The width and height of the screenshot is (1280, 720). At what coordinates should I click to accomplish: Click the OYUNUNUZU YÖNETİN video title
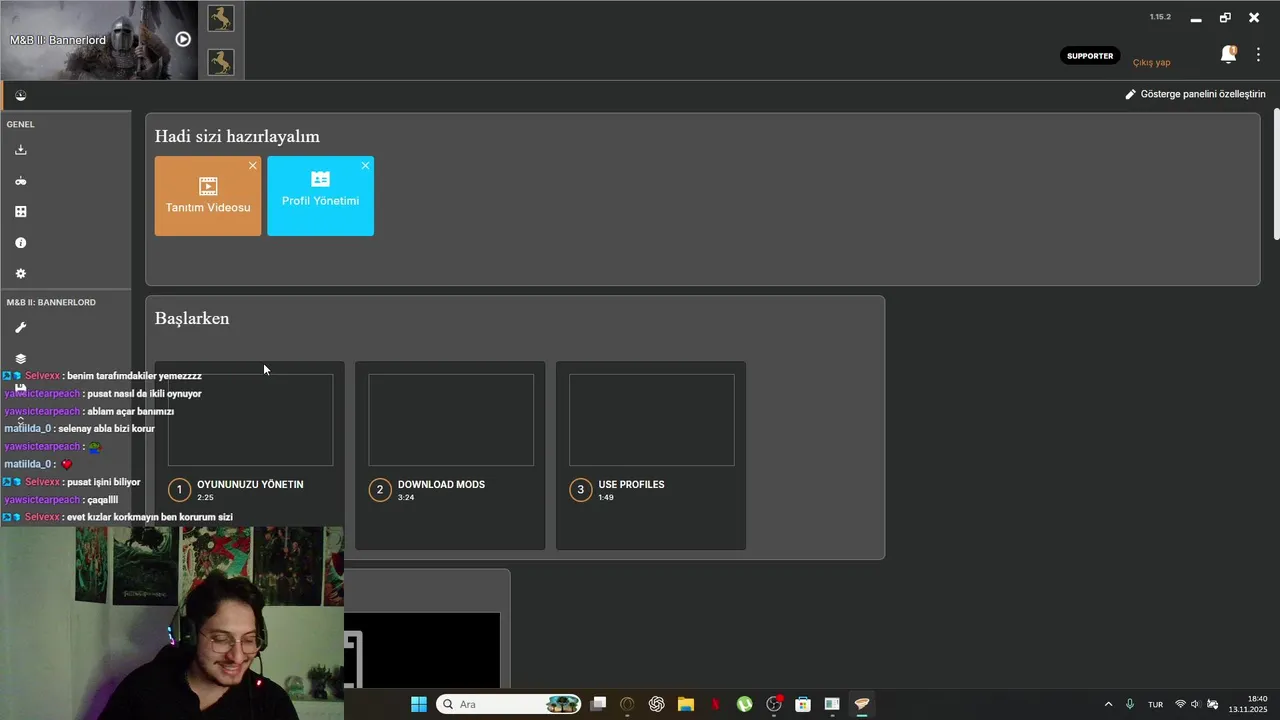pyautogui.click(x=250, y=484)
